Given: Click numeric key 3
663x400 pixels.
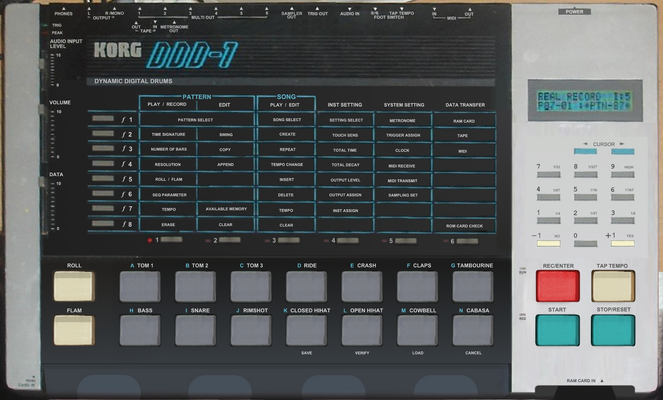Looking at the screenshot, I should [x=622, y=220].
